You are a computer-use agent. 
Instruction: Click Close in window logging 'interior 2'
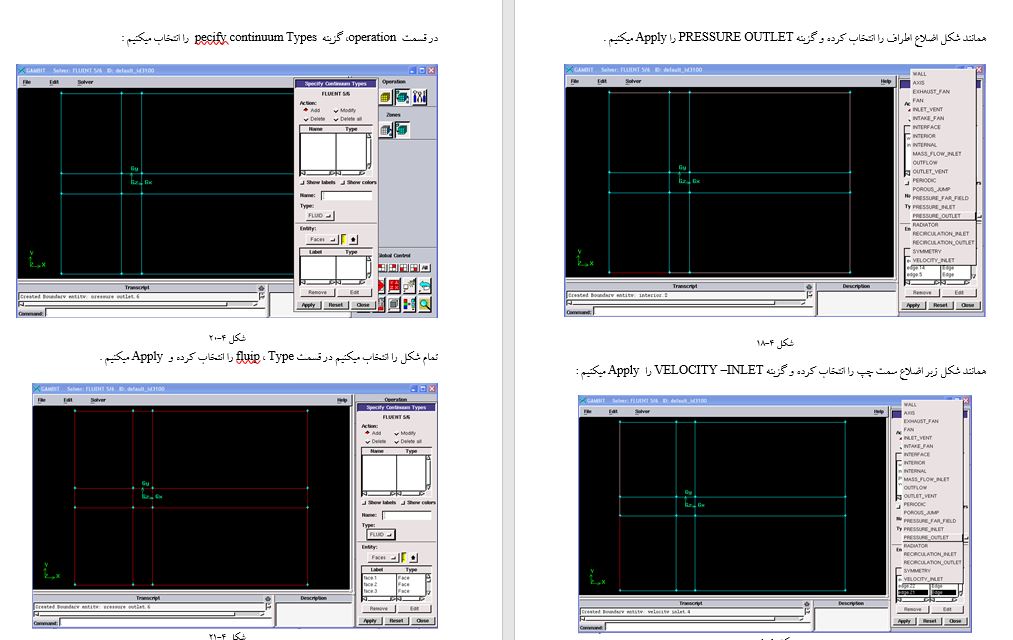[966, 305]
